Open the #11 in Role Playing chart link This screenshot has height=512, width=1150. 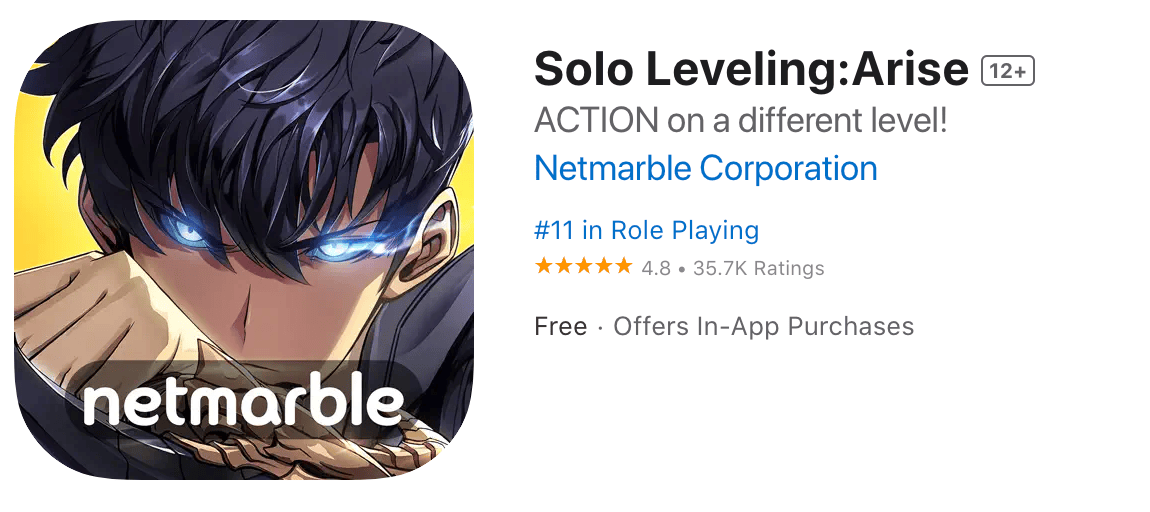[x=646, y=230]
